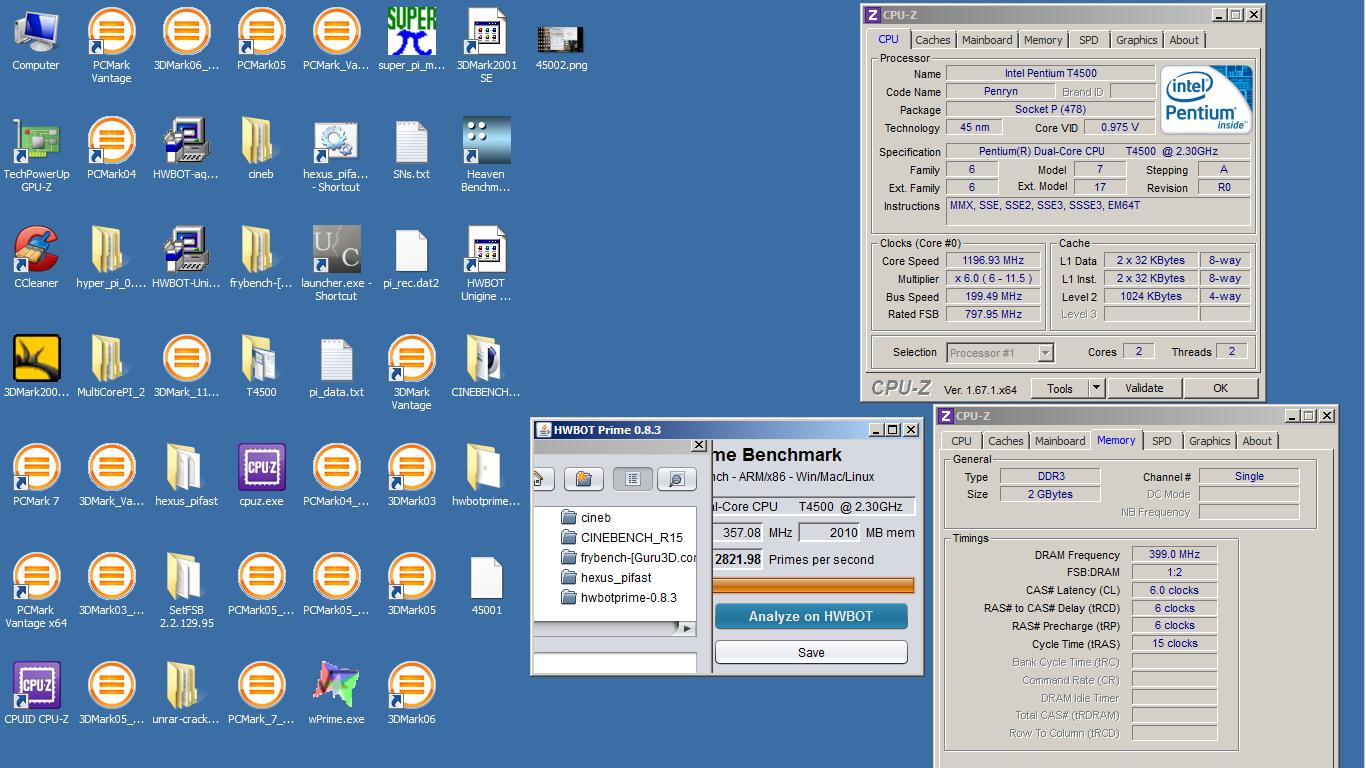Open About tab in upper CPU-Z window
This screenshot has height=768, width=1366.
click(x=1184, y=40)
